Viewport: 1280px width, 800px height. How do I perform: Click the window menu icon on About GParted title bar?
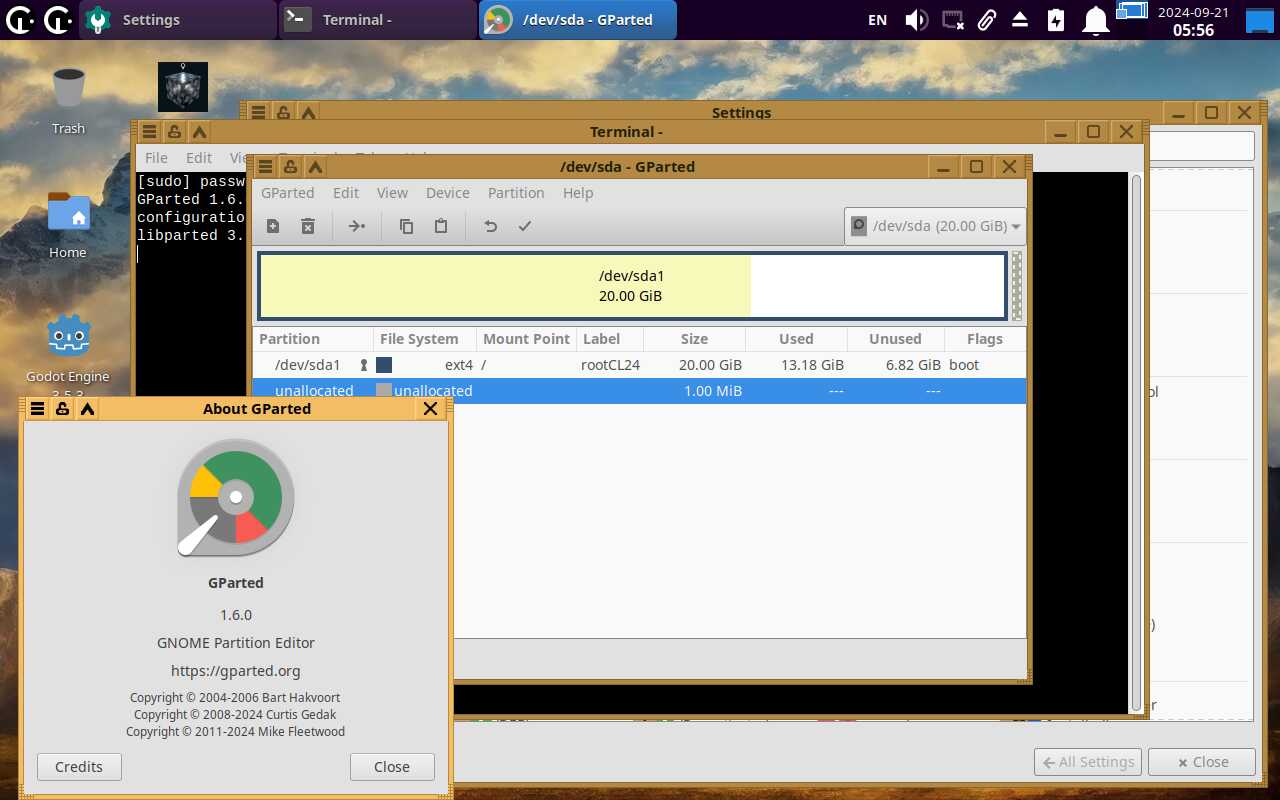point(37,408)
